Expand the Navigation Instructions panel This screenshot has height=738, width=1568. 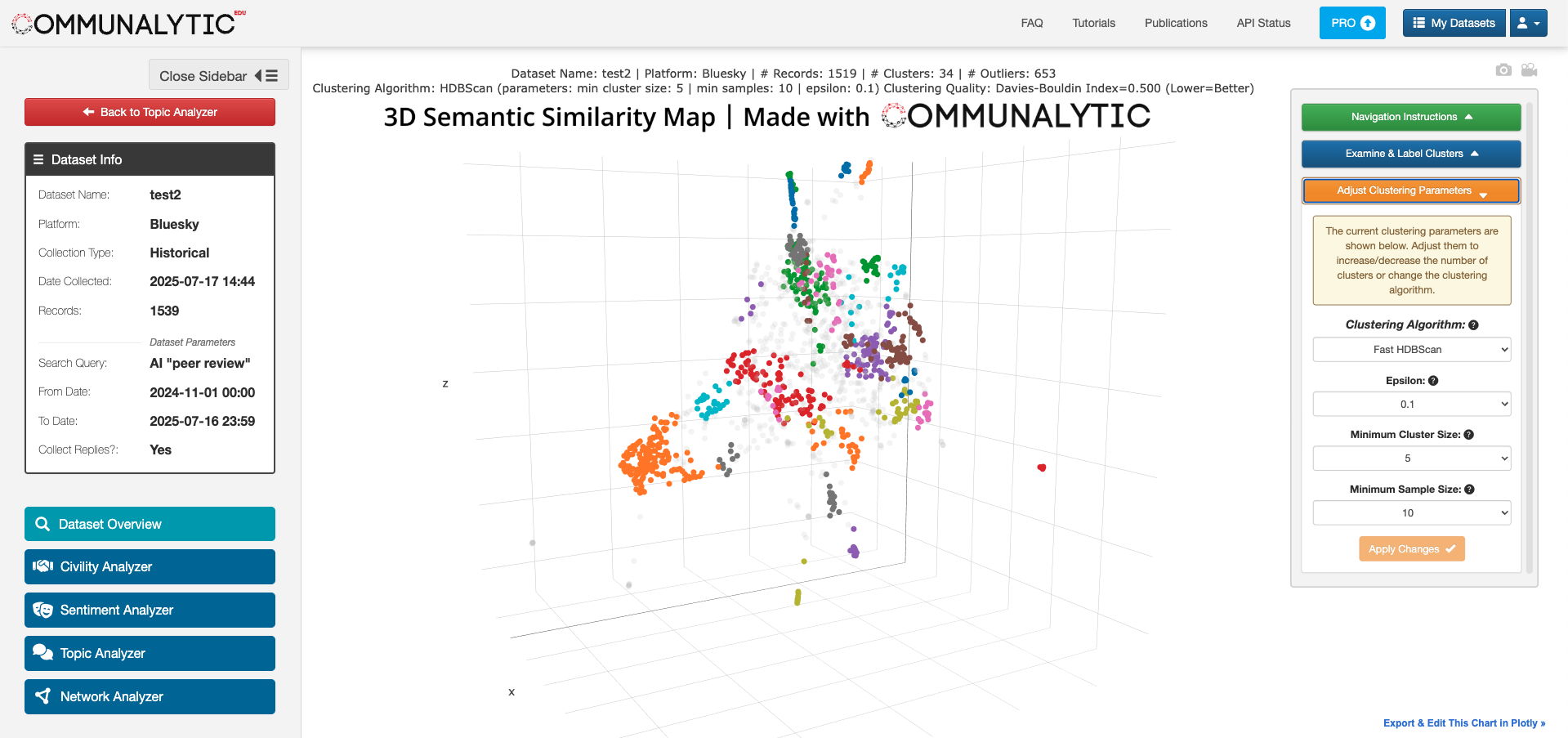click(1410, 117)
